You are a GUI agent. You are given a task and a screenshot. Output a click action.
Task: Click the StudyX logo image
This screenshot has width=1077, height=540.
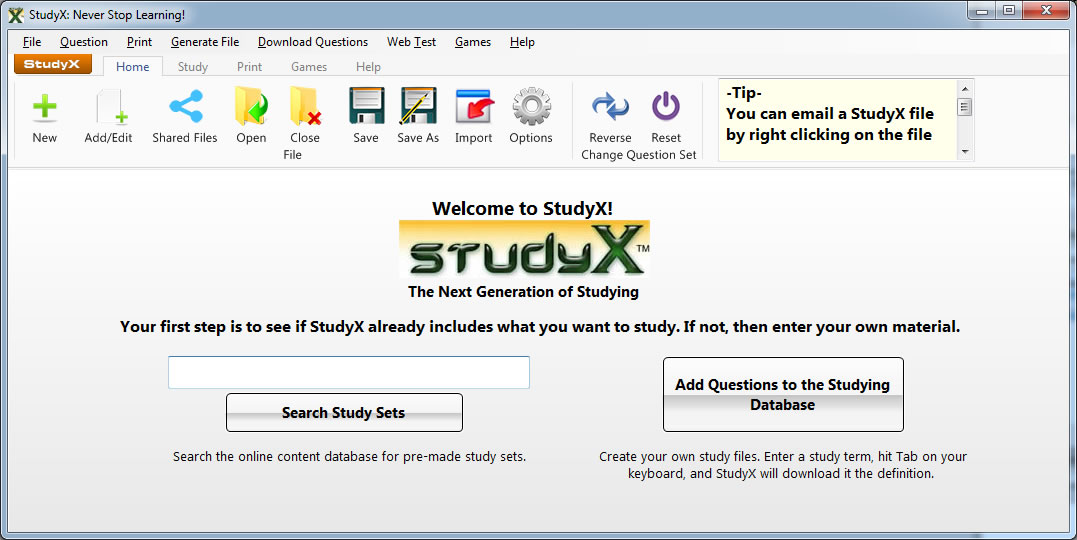[x=525, y=249]
